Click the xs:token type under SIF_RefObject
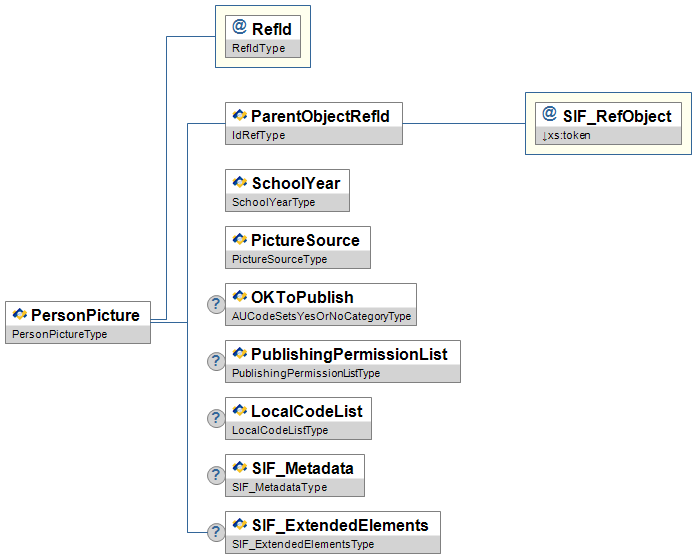The height and width of the screenshot is (558, 696). 570,135
